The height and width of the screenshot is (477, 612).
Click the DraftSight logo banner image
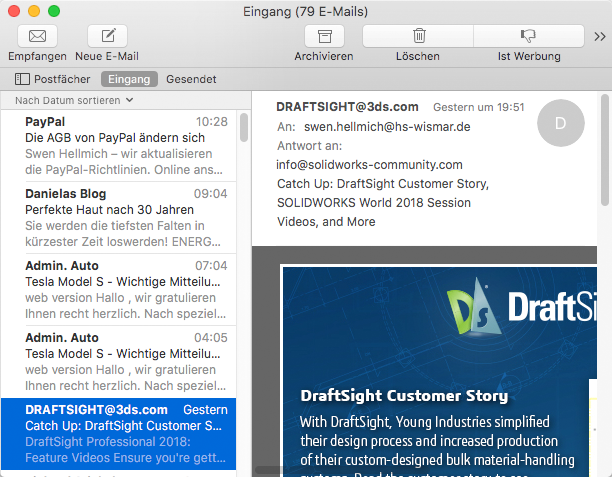[x=522, y=307]
